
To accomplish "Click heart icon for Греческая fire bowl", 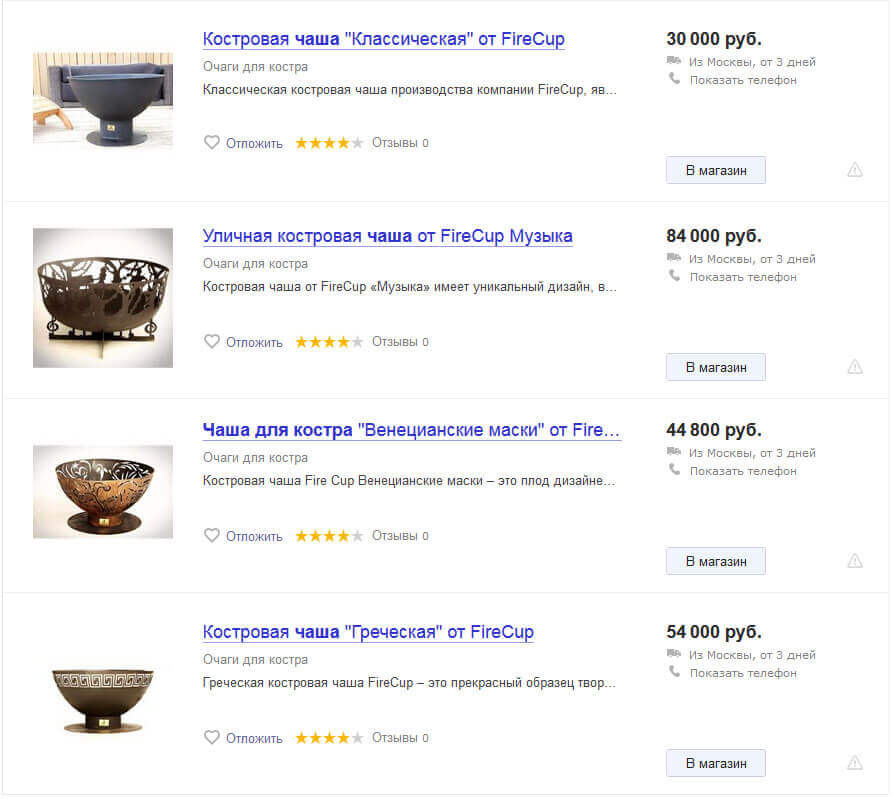I will tap(211, 738).
